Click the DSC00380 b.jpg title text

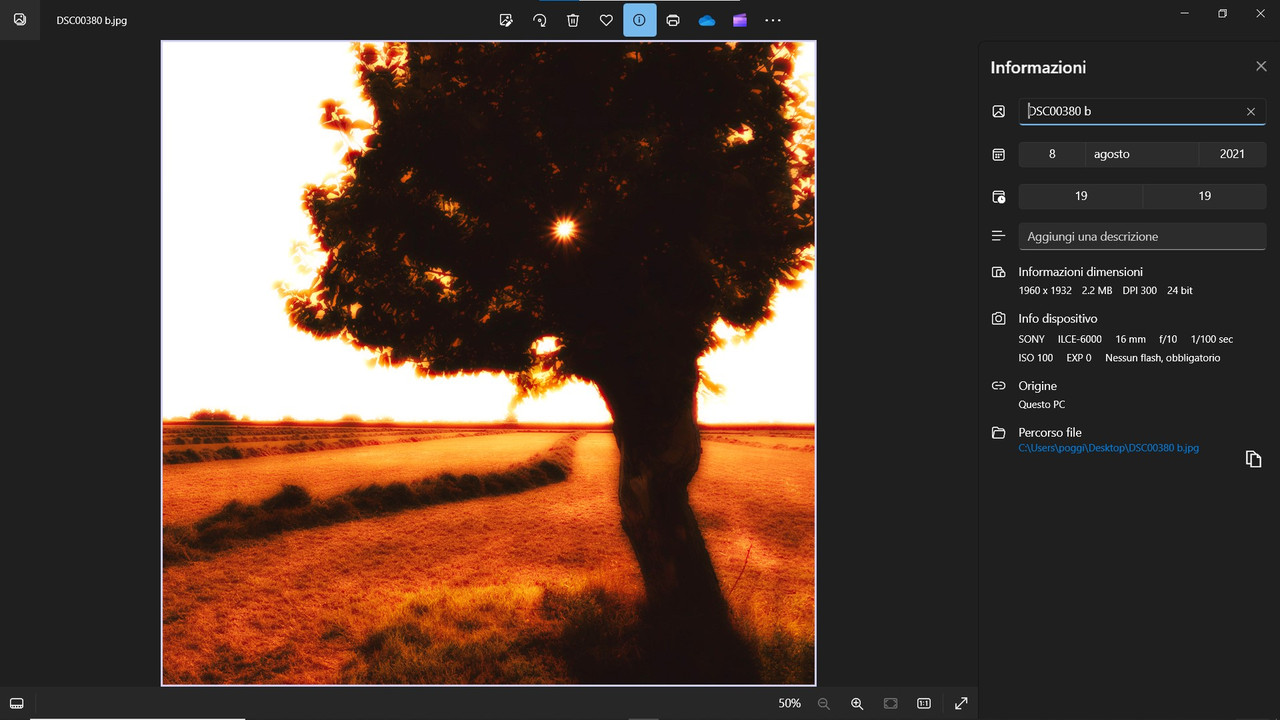point(92,20)
